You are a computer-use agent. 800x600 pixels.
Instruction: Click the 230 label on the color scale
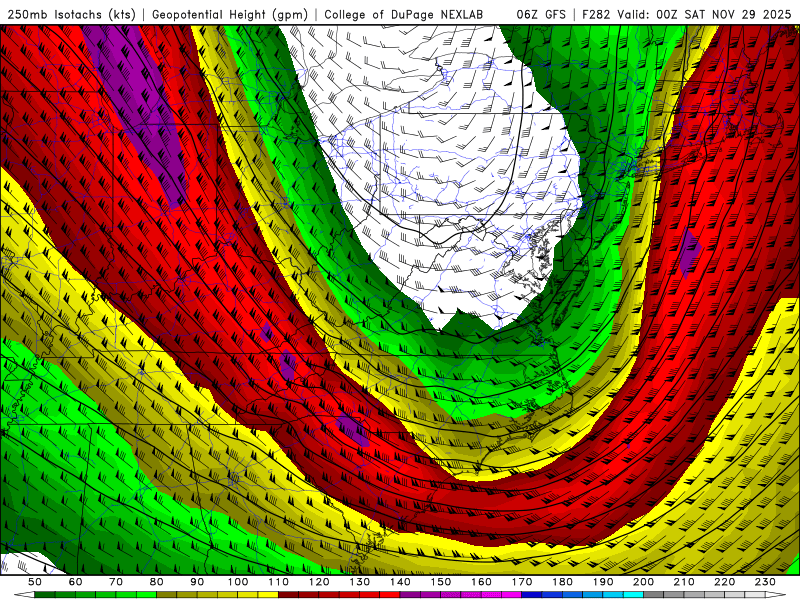pyautogui.click(x=766, y=582)
